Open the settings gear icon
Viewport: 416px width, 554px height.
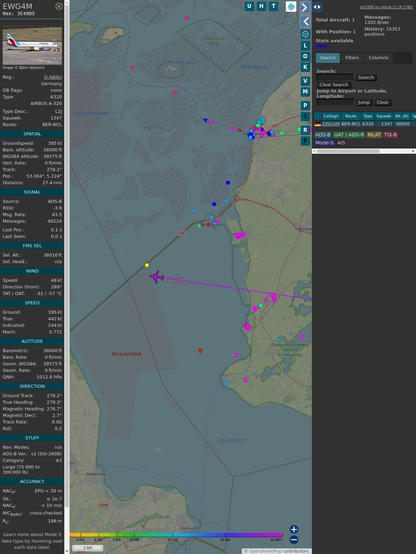(305, 34)
